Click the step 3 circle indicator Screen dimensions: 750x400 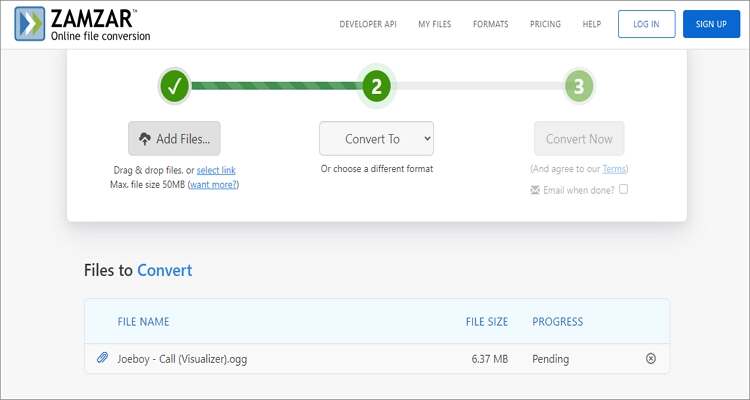[x=579, y=87]
